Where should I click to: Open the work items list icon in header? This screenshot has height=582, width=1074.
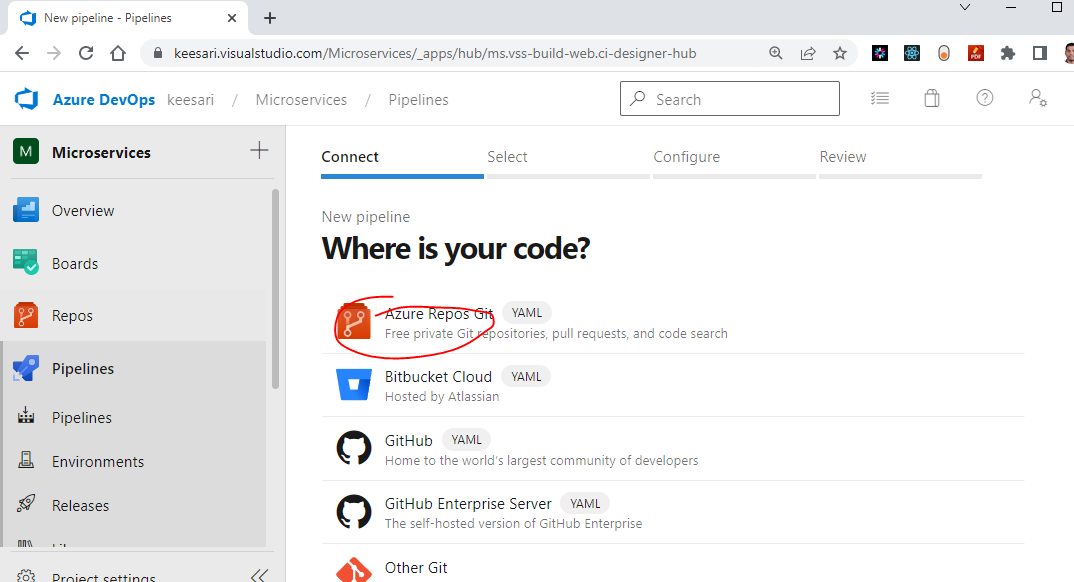coord(879,99)
